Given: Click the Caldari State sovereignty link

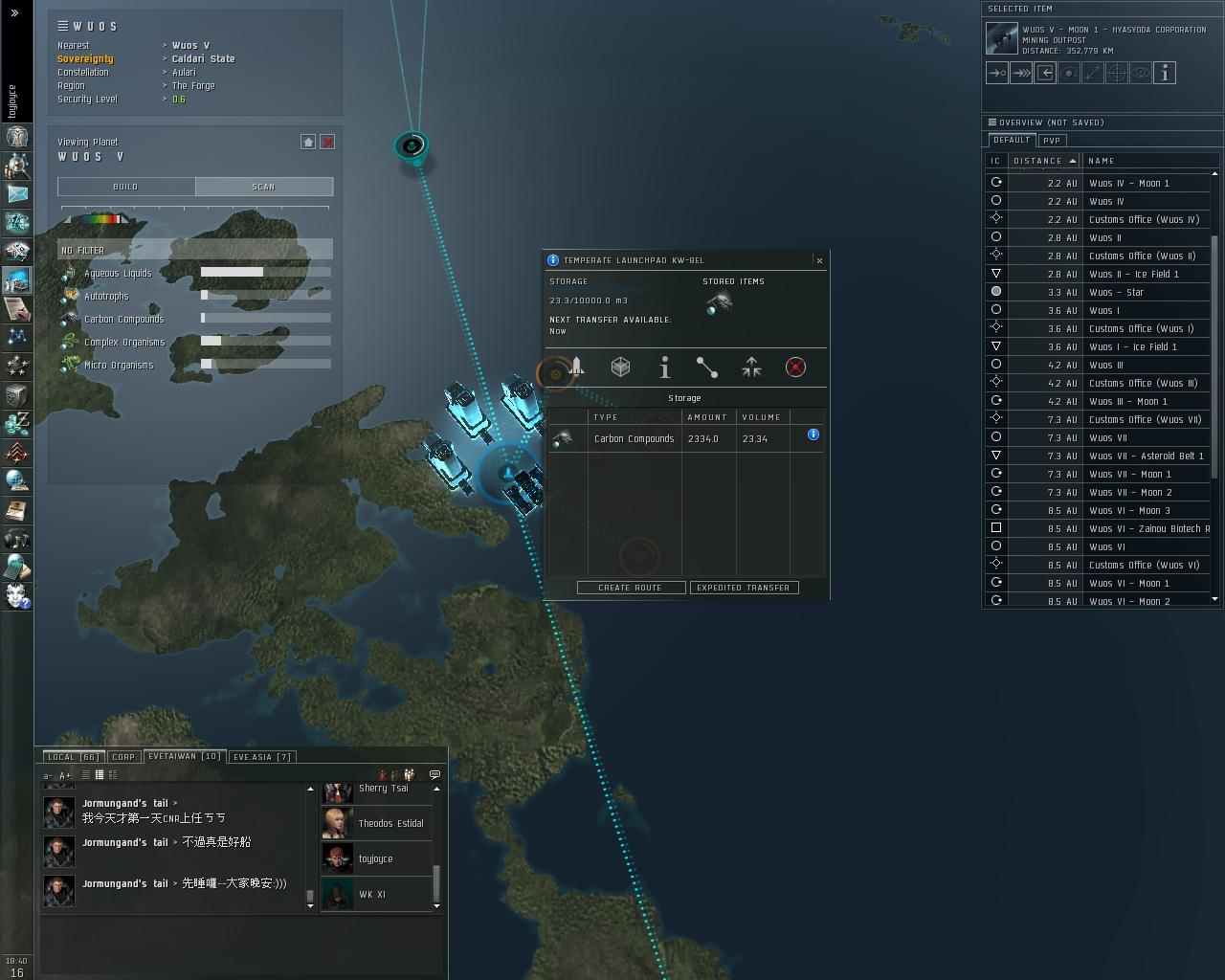Looking at the screenshot, I should tap(204, 58).
